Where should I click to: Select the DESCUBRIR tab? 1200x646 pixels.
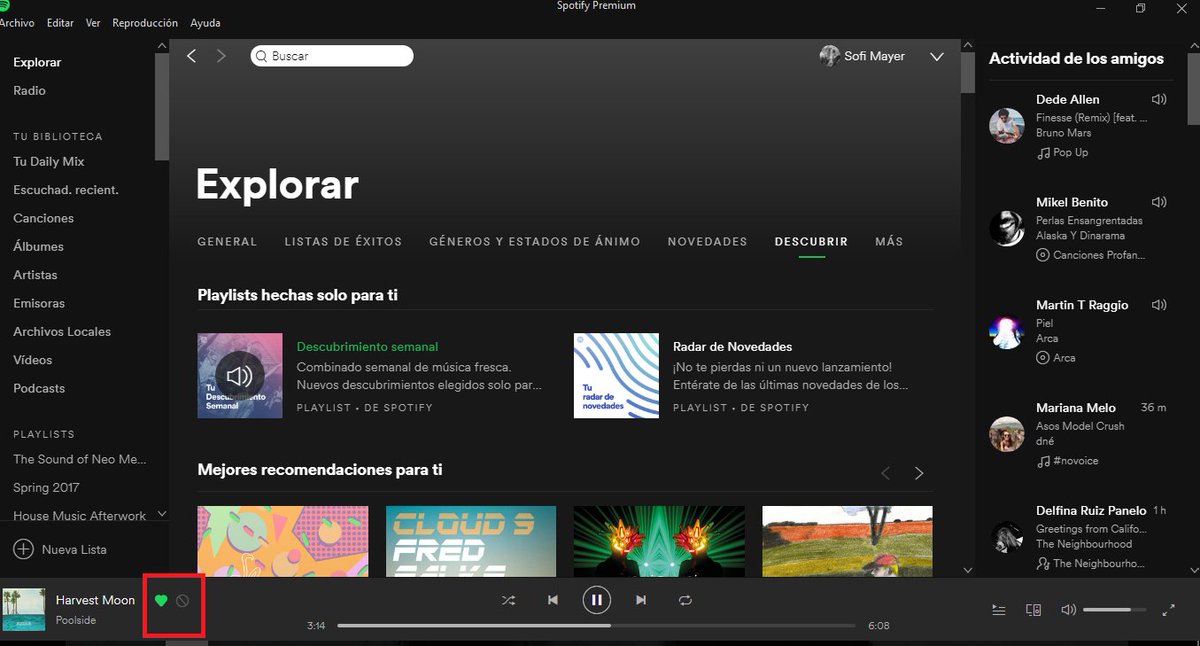pos(811,242)
